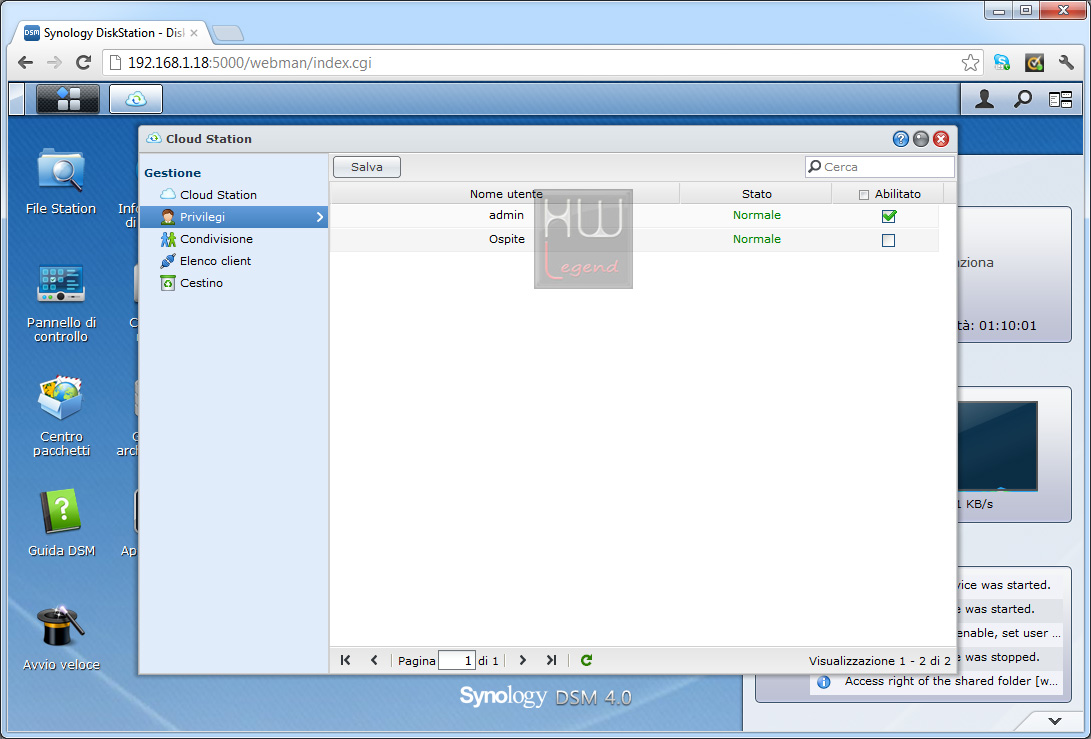The height and width of the screenshot is (739, 1091).
Task: Refresh the user privileges list
Action: tap(587, 660)
